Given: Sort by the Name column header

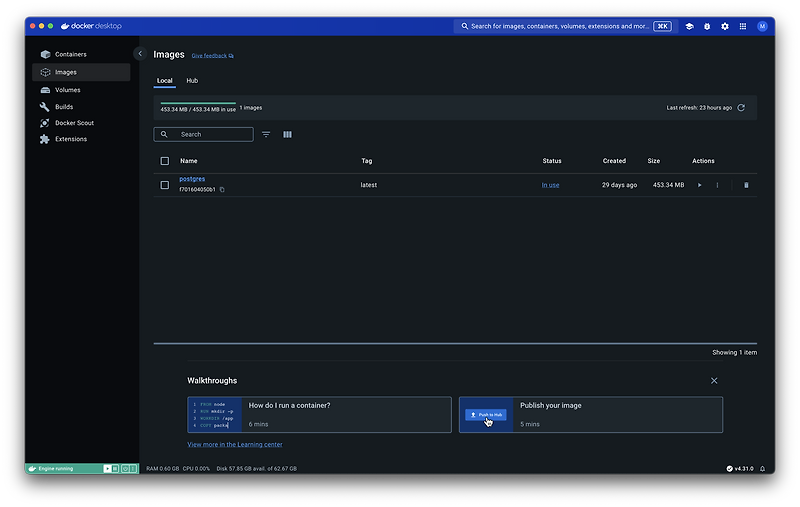Looking at the screenshot, I should [189, 161].
